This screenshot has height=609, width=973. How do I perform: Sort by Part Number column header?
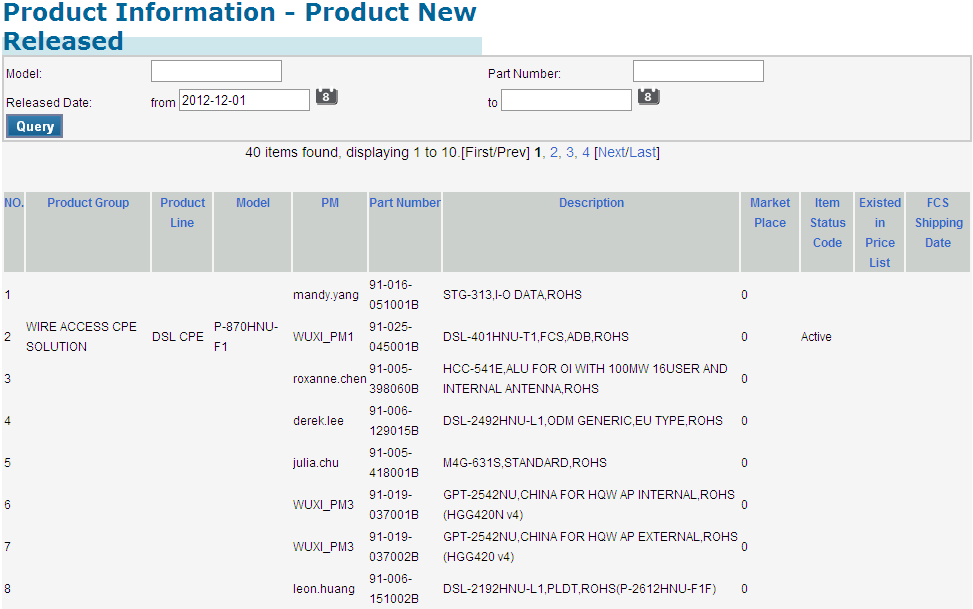tap(405, 203)
